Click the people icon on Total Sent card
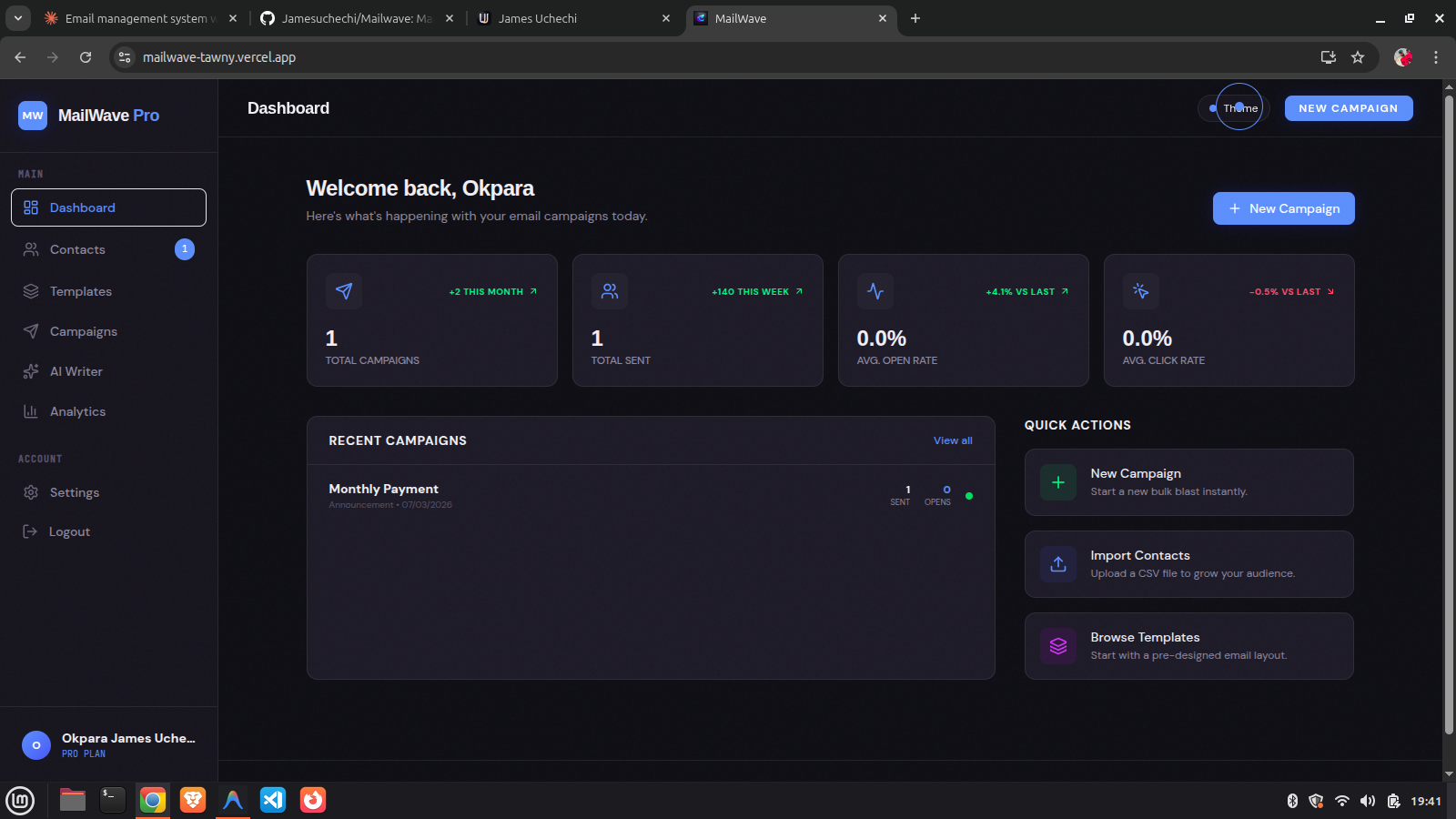The image size is (1456, 819). (x=610, y=291)
